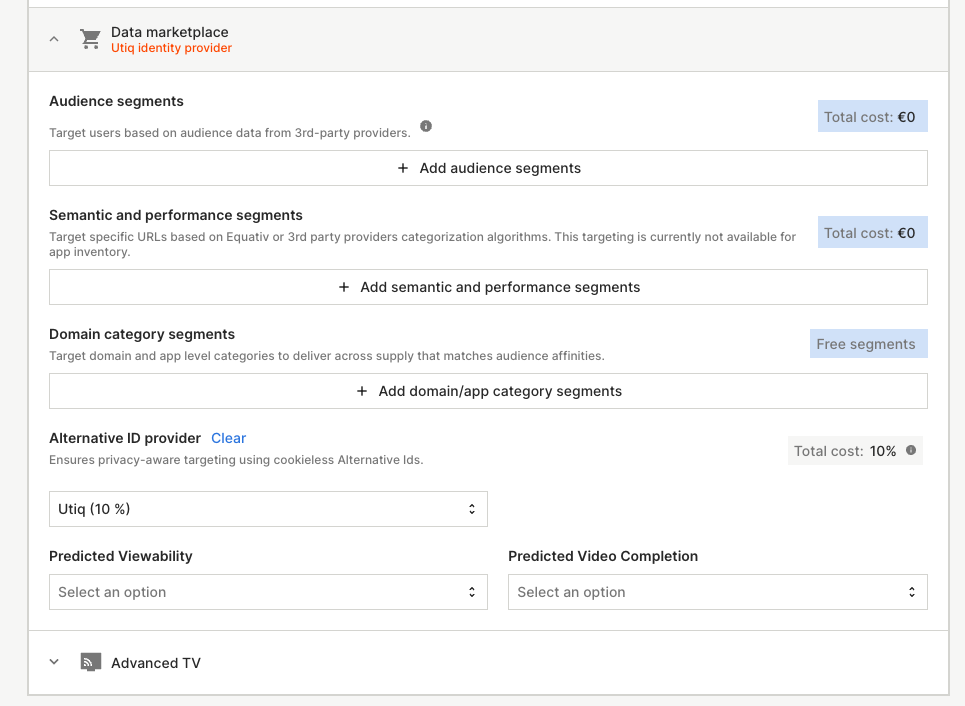The image size is (965, 706).
Task: Click plus icon in Add audience segments
Action: point(403,168)
